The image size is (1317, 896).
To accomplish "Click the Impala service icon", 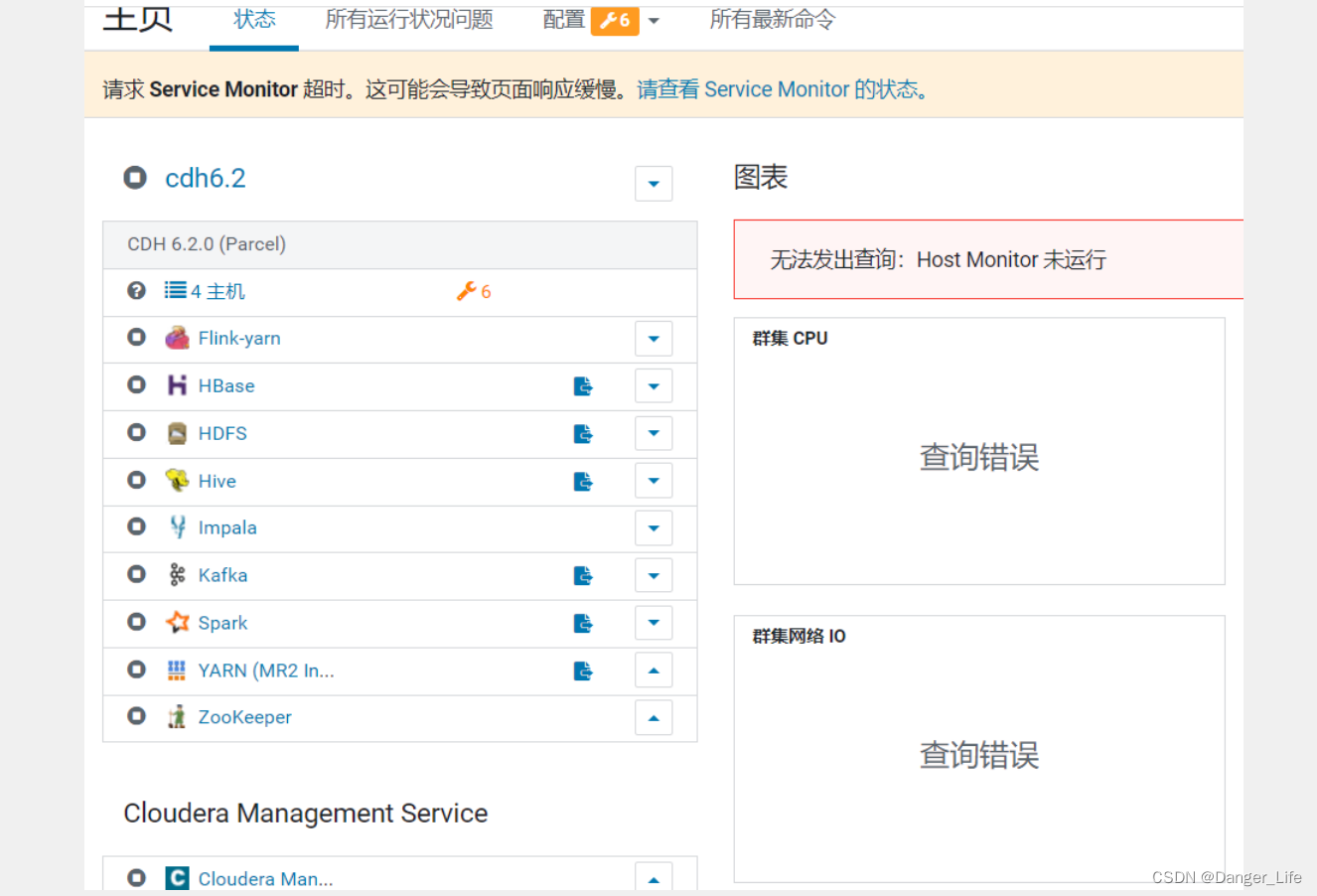I will (177, 527).
